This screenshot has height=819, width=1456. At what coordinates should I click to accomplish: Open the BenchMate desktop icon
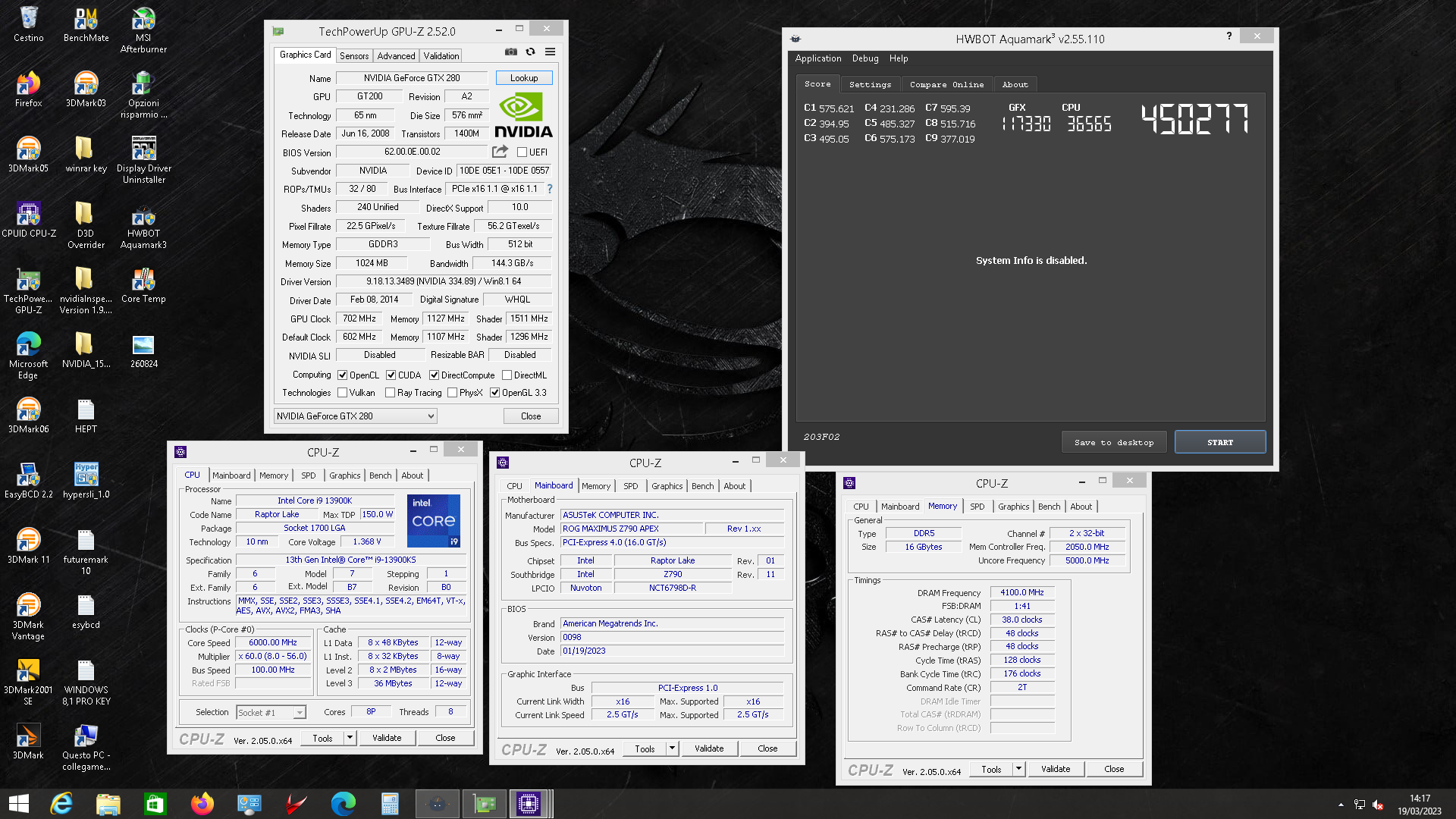86,25
